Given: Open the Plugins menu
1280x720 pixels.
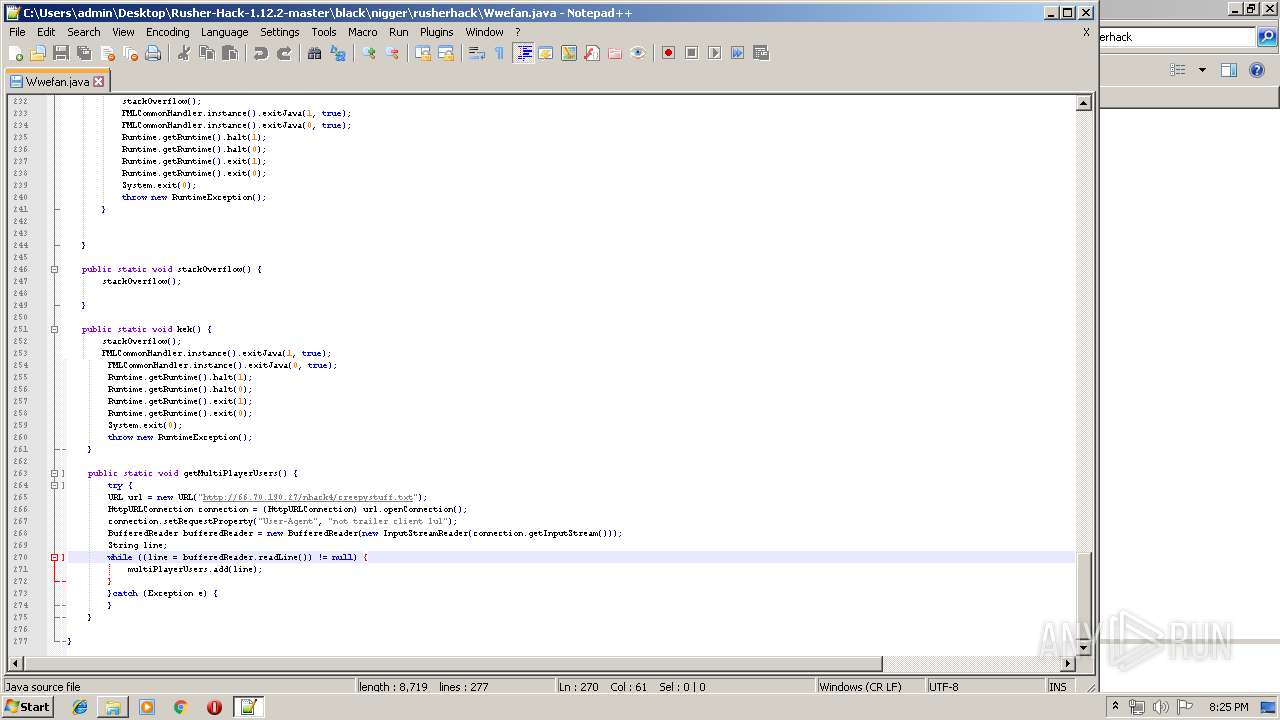Looking at the screenshot, I should [x=437, y=32].
